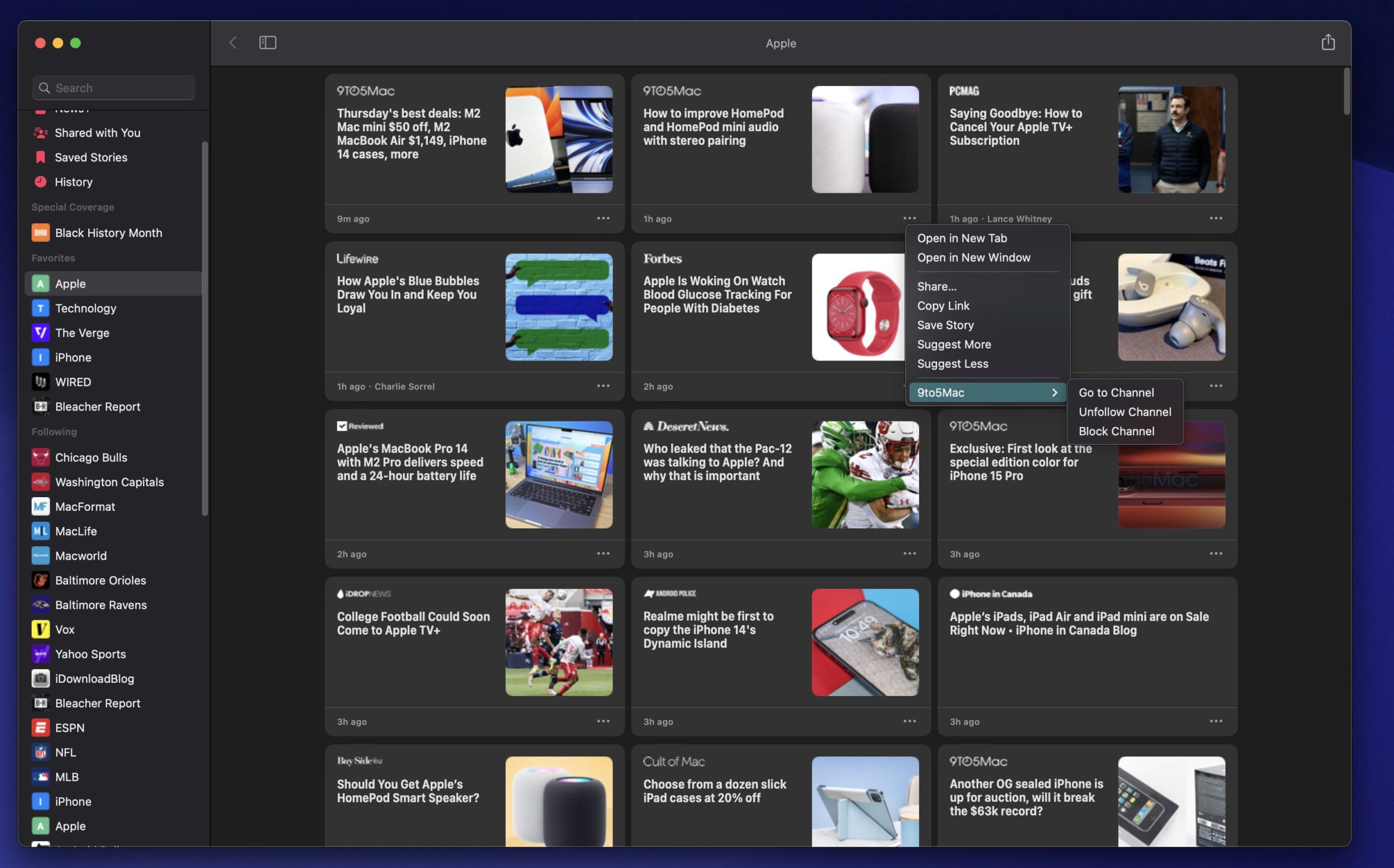Open the Technology topic icon
This screenshot has width=1394, height=868.
[40, 308]
